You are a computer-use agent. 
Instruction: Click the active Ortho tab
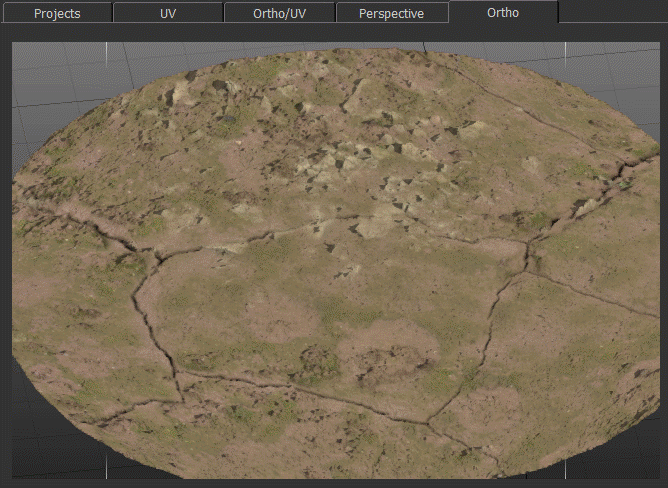pyautogui.click(x=503, y=13)
